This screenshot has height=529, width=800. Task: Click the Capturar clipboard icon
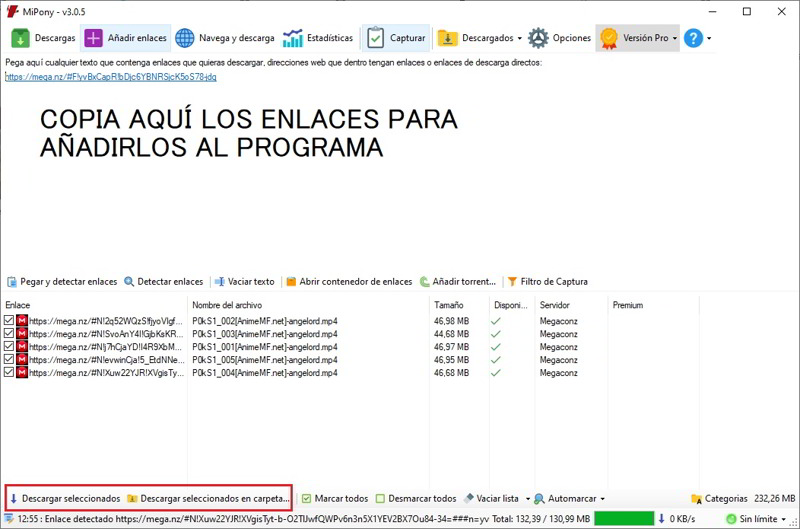[x=375, y=38]
